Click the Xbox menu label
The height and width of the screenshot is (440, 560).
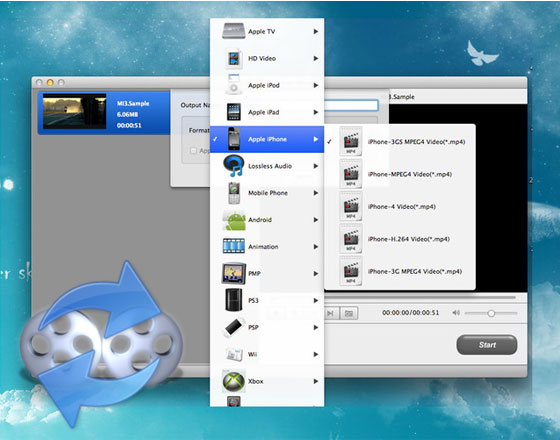pyautogui.click(x=256, y=381)
